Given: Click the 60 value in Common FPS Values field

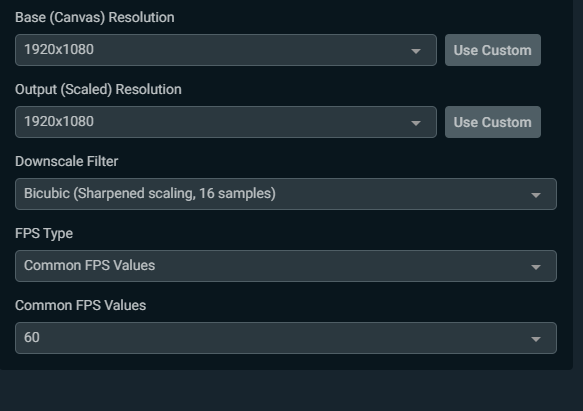Looking at the screenshot, I should click(32, 337).
